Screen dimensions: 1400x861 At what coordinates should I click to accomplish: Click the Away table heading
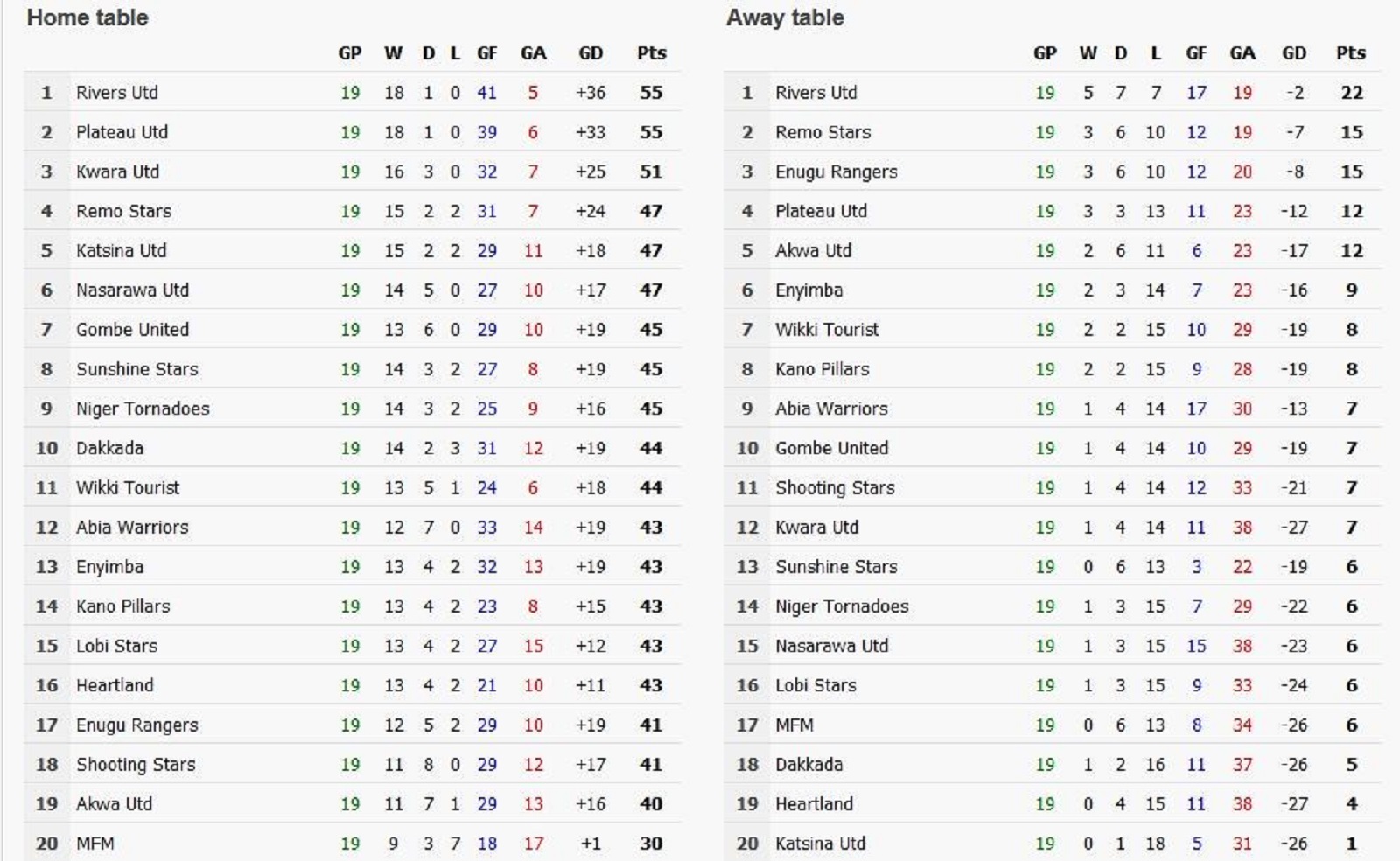pos(785,17)
